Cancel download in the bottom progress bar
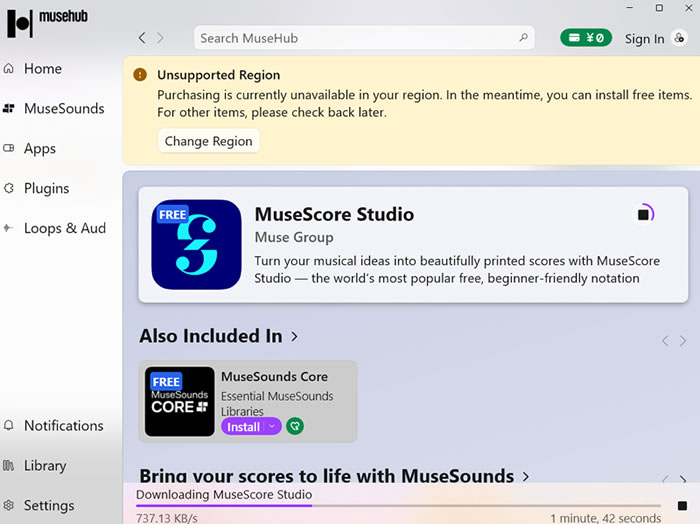 pyautogui.click(x=683, y=506)
